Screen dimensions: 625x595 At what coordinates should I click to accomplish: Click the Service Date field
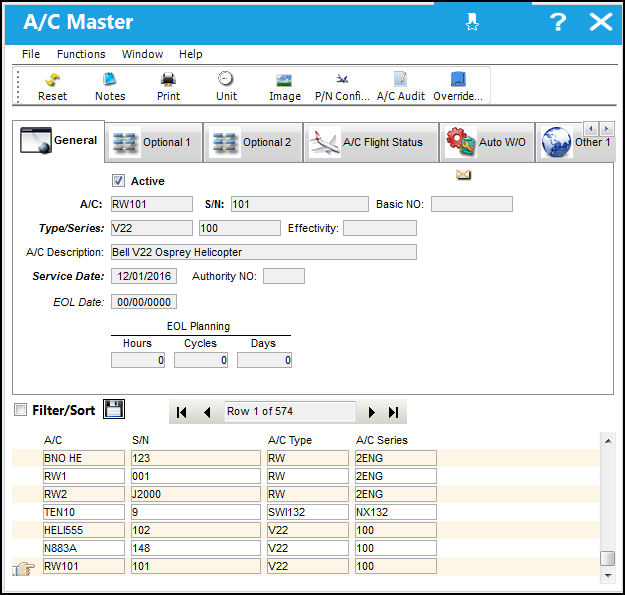[x=144, y=276]
